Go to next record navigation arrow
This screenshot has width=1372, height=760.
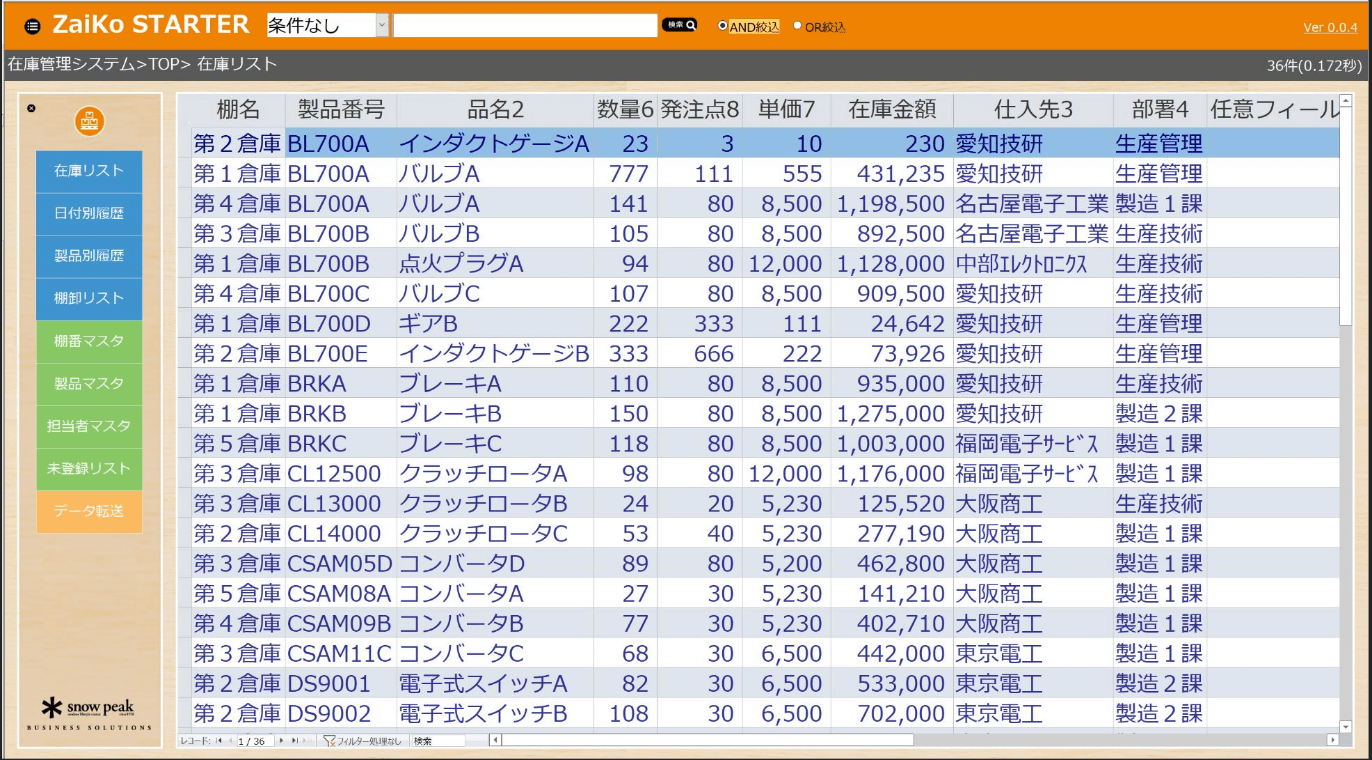click(281, 741)
